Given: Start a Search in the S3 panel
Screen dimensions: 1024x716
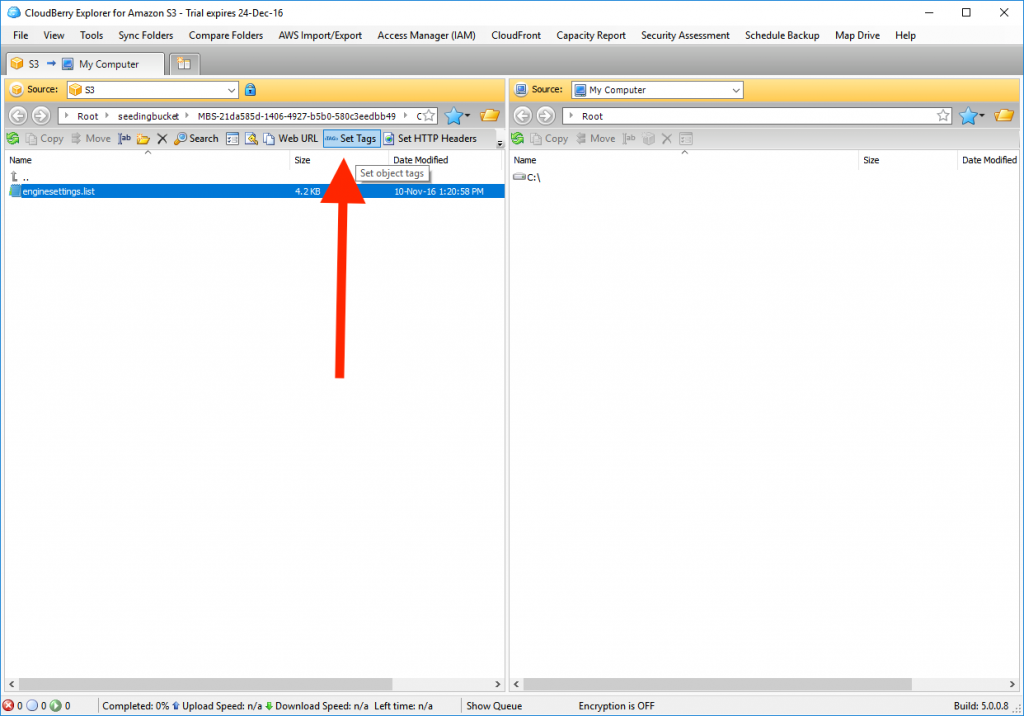Looking at the screenshot, I should (196, 138).
